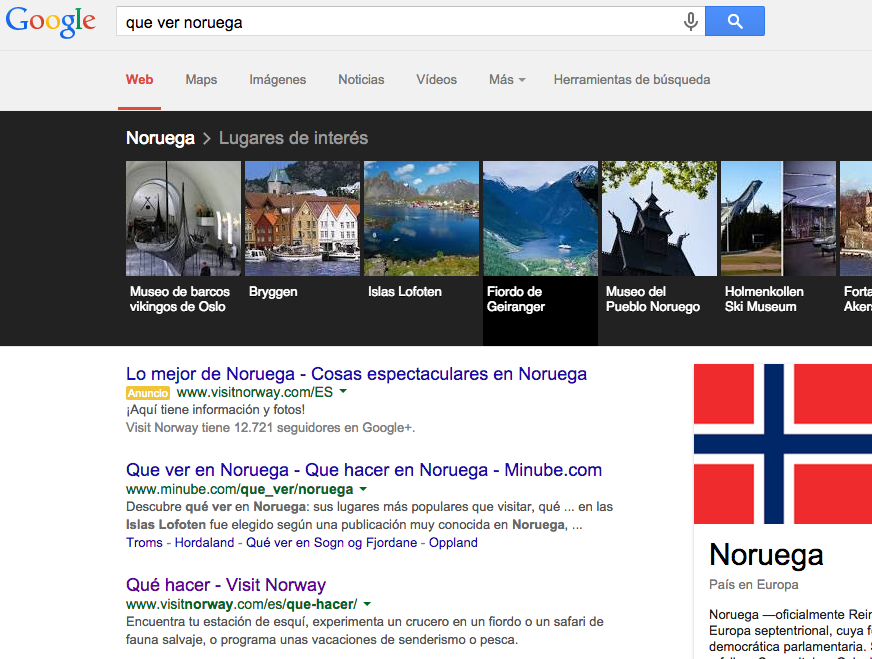Open Herramientas de búsqueda
Viewport: 872px width, 659px height.
click(x=632, y=80)
